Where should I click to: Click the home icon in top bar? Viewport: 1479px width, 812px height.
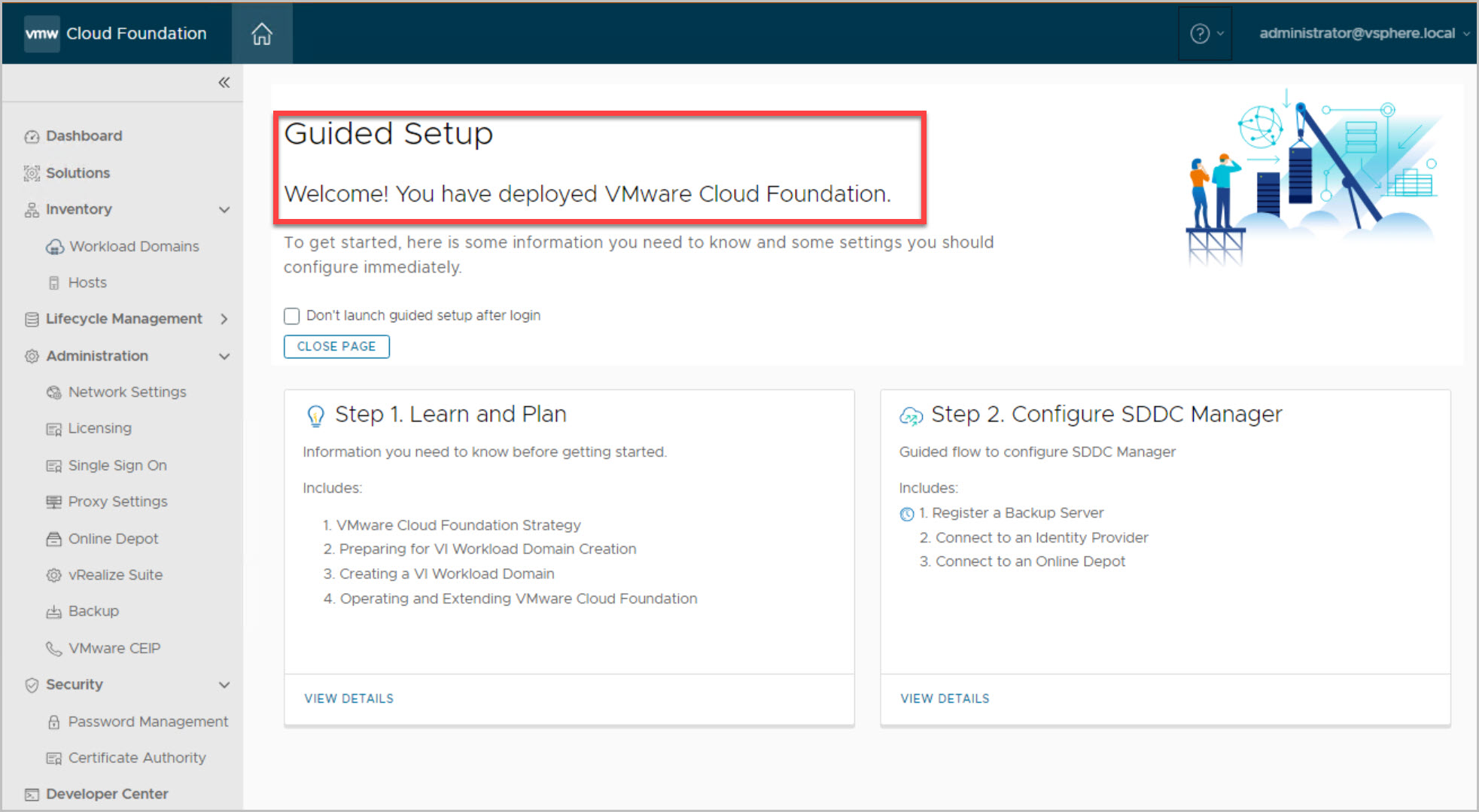pyautogui.click(x=261, y=34)
